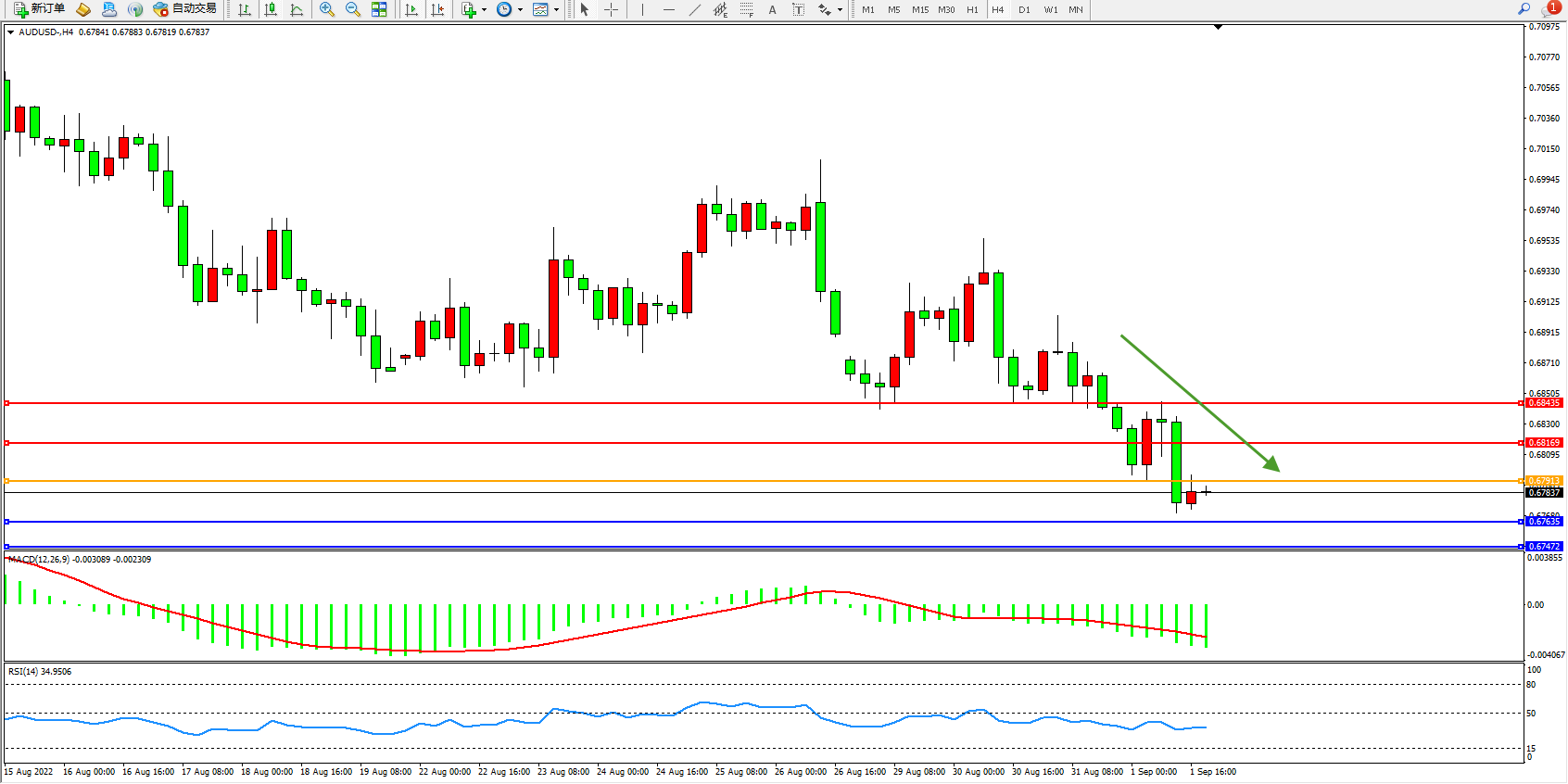Click the 0.68435 red horizontal line label

point(1543,403)
